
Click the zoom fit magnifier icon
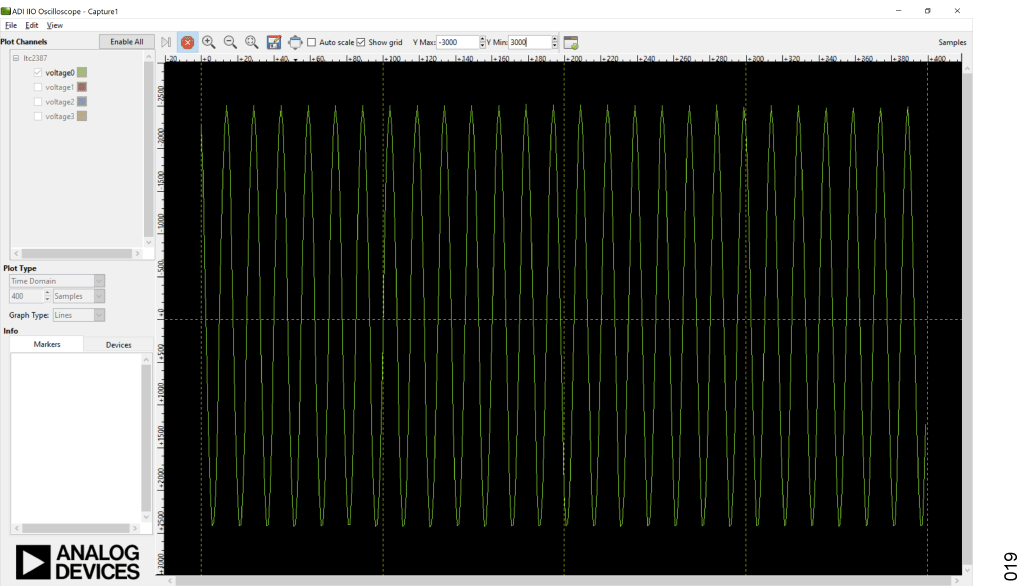[x=251, y=42]
